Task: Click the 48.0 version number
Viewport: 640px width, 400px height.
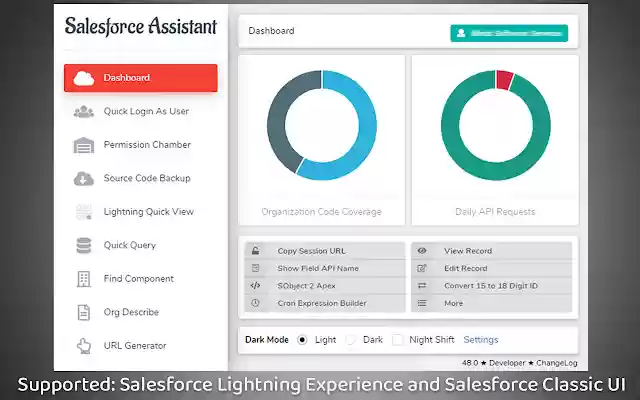Action: coord(470,363)
